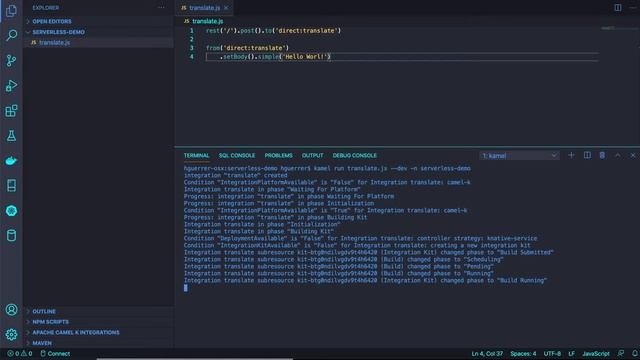Click translate.js in the breadcrumb
Image resolution: width=640 pixels, height=360 pixels.
tap(207, 21)
